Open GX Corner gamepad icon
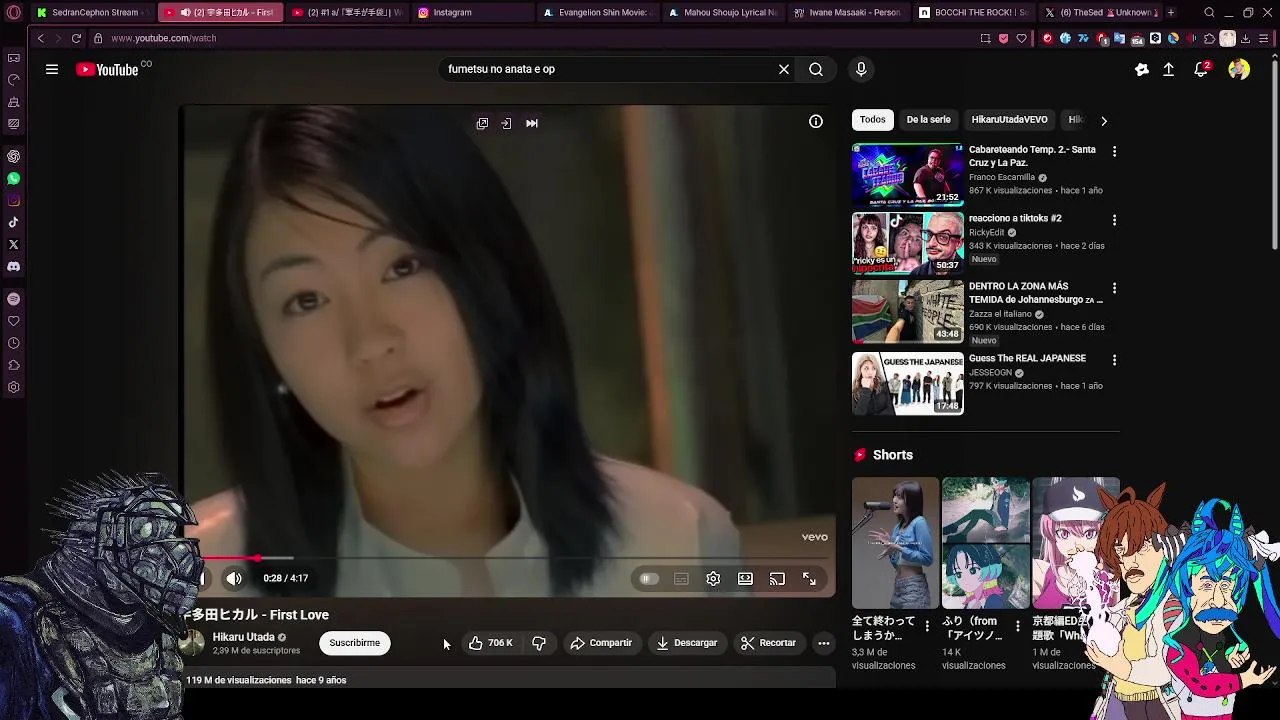Image resolution: width=1280 pixels, height=720 pixels. point(13,58)
